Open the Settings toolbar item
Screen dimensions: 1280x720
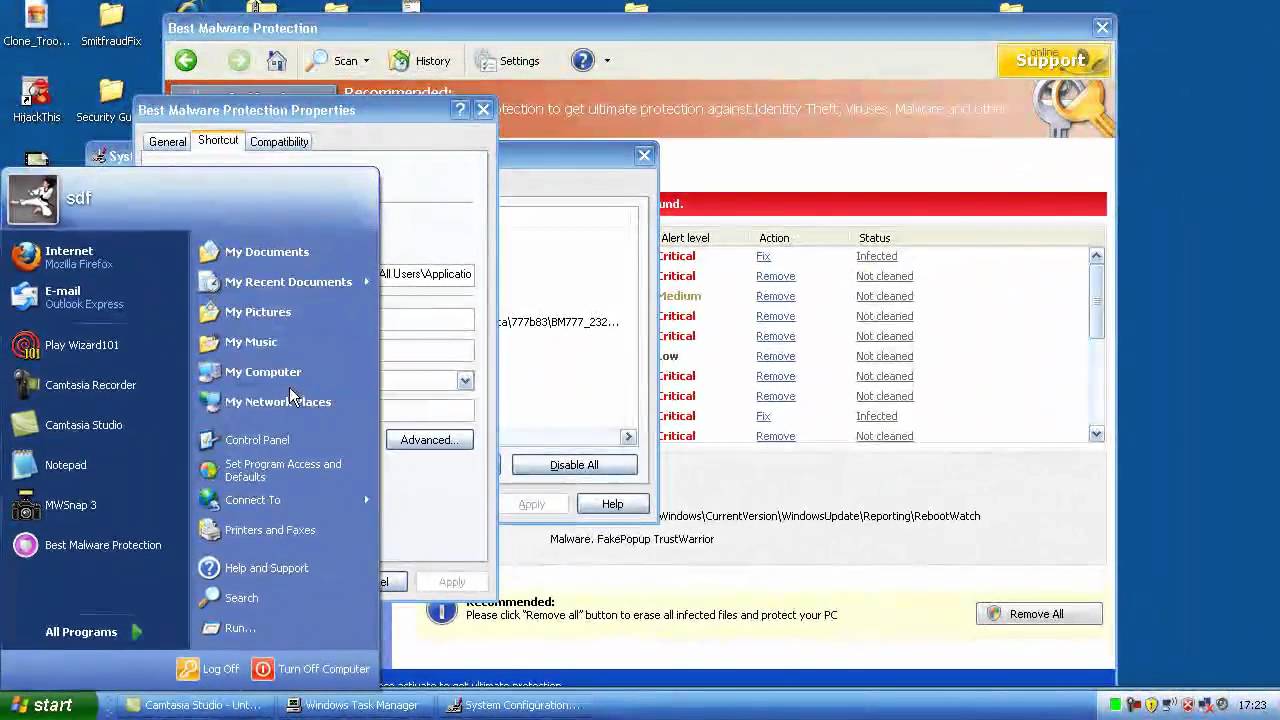click(x=507, y=61)
